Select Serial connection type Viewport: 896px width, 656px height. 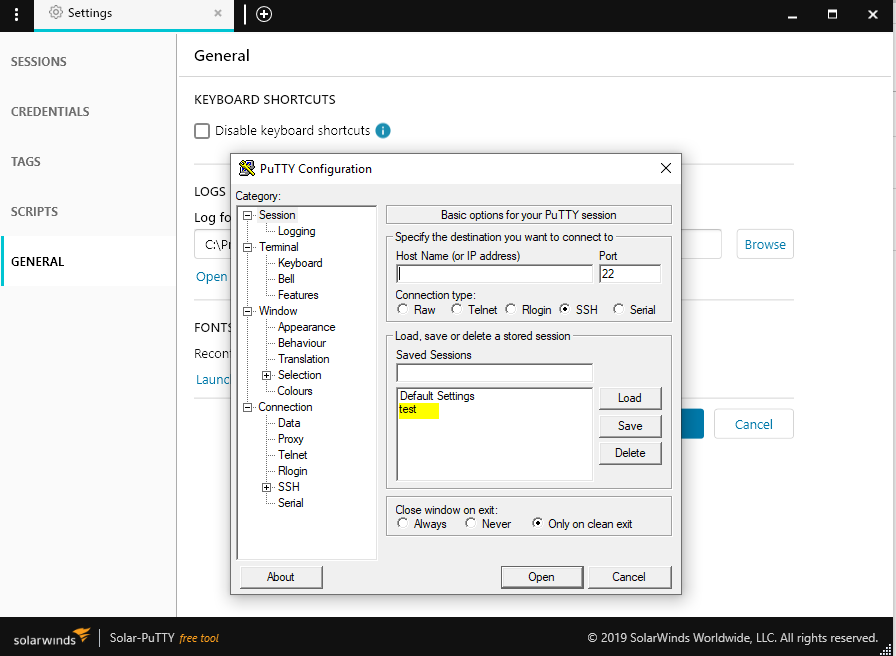pos(618,309)
